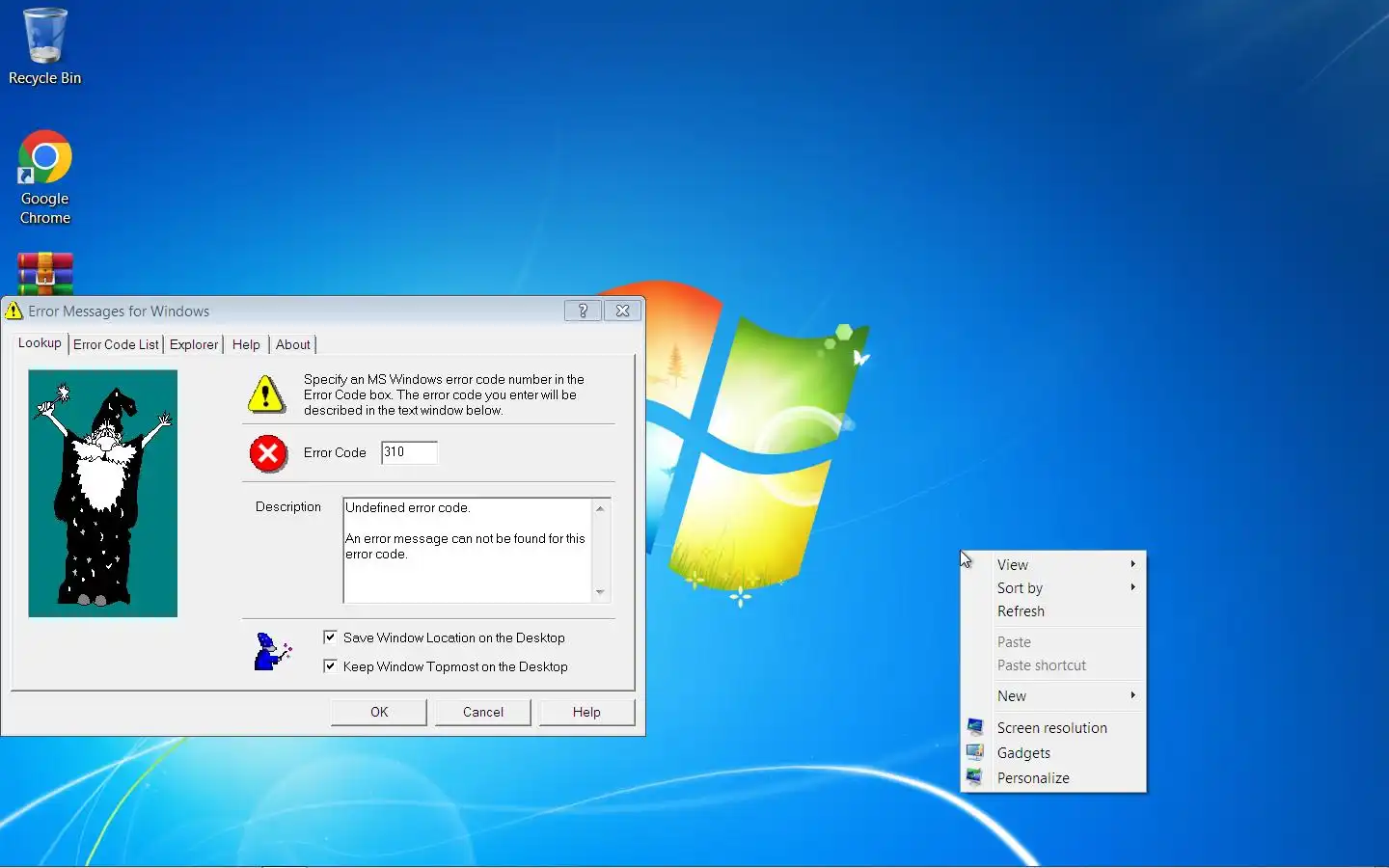The width and height of the screenshot is (1389, 868).
Task: Select Paste in the context menu
Action: (1053, 642)
